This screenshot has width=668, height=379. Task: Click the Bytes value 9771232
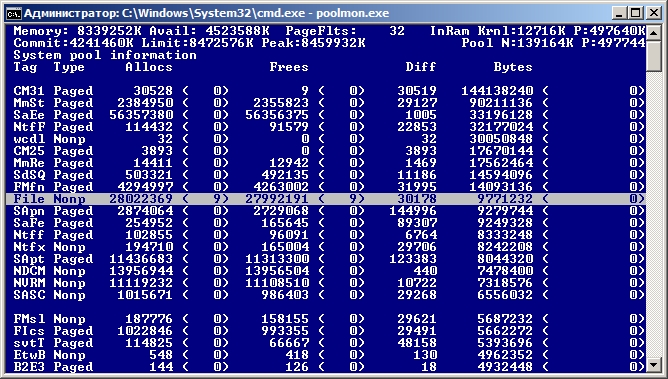point(505,199)
